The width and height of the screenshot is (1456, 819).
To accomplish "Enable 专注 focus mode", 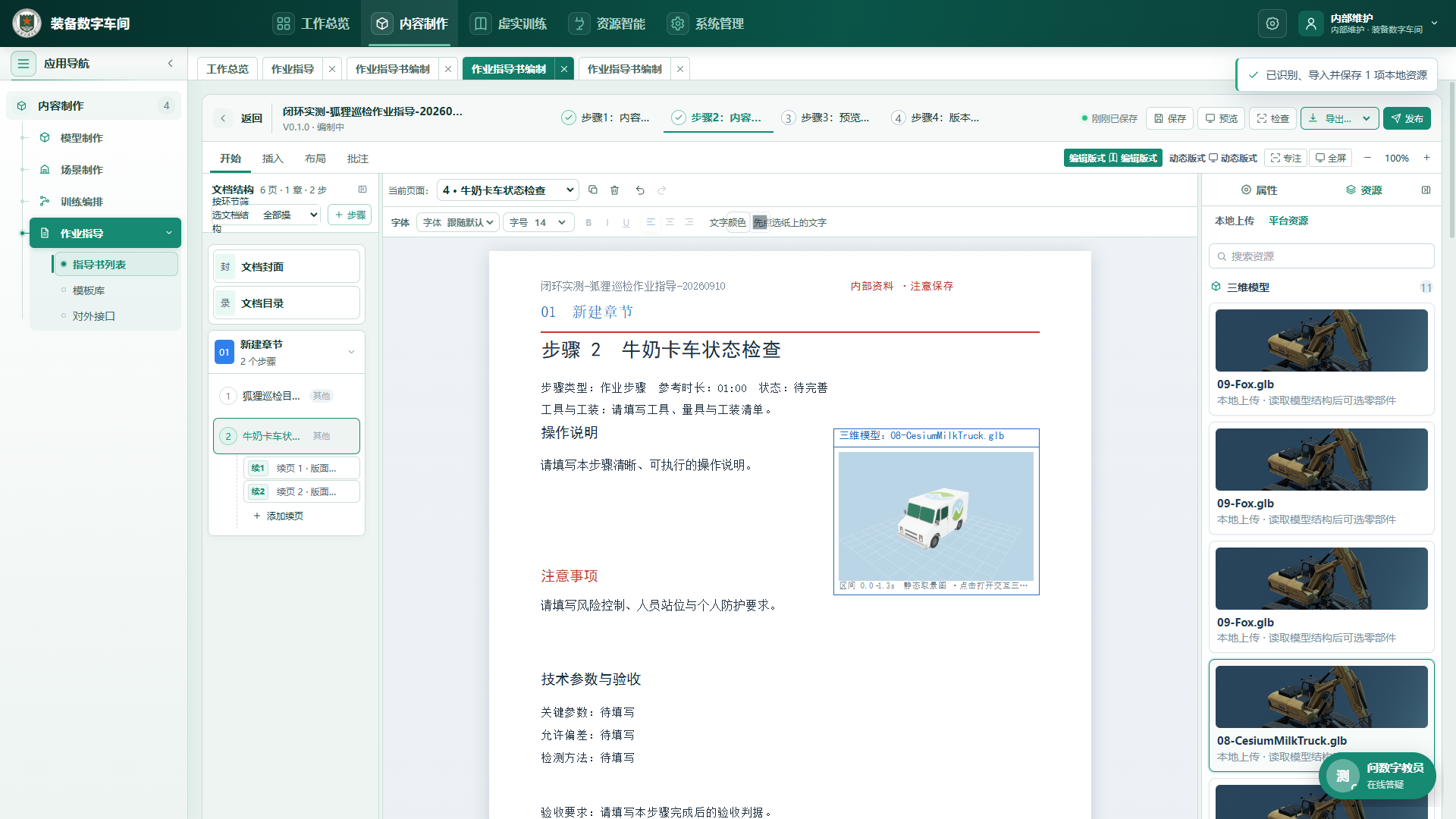I will 1285,158.
